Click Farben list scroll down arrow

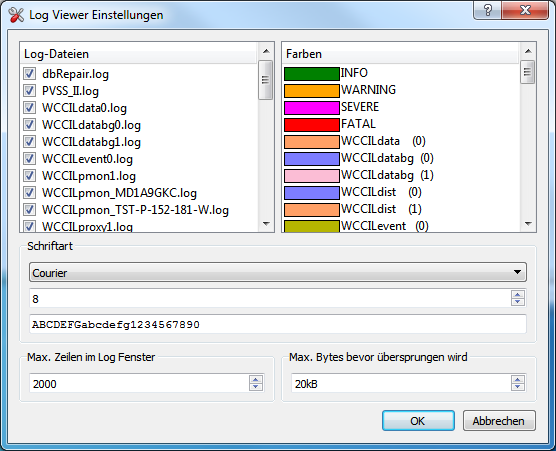click(528, 223)
